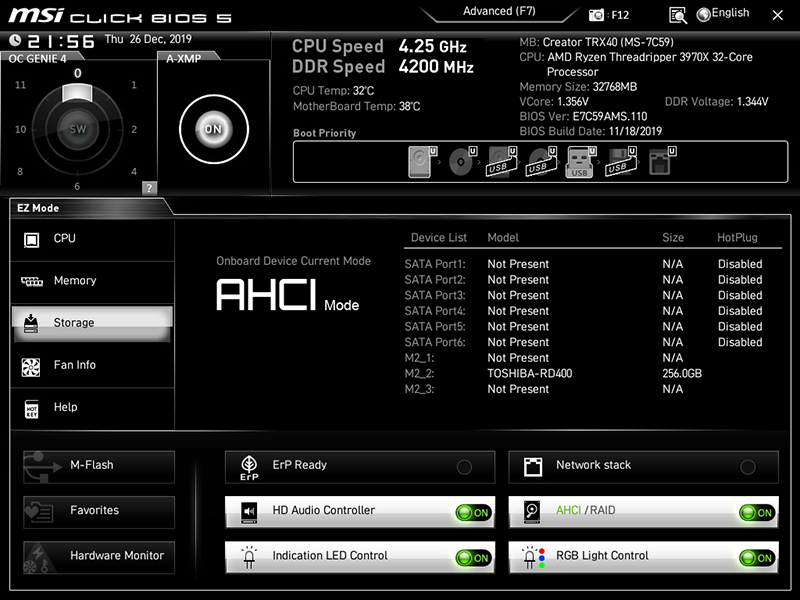The height and width of the screenshot is (600, 800).
Task: Click the Help hot key icon
Action: (31, 409)
